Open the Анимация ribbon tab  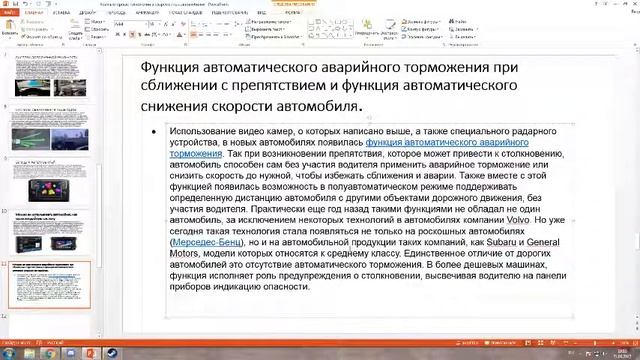(x=147, y=13)
